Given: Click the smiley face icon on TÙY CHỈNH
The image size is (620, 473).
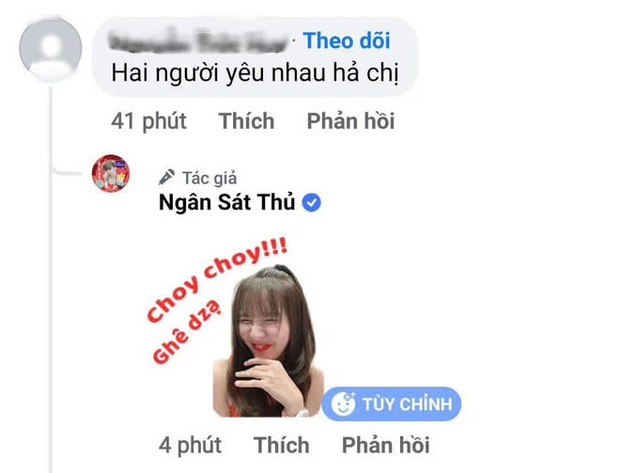Looking at the screenshot, I should click(x=343, y=404).
